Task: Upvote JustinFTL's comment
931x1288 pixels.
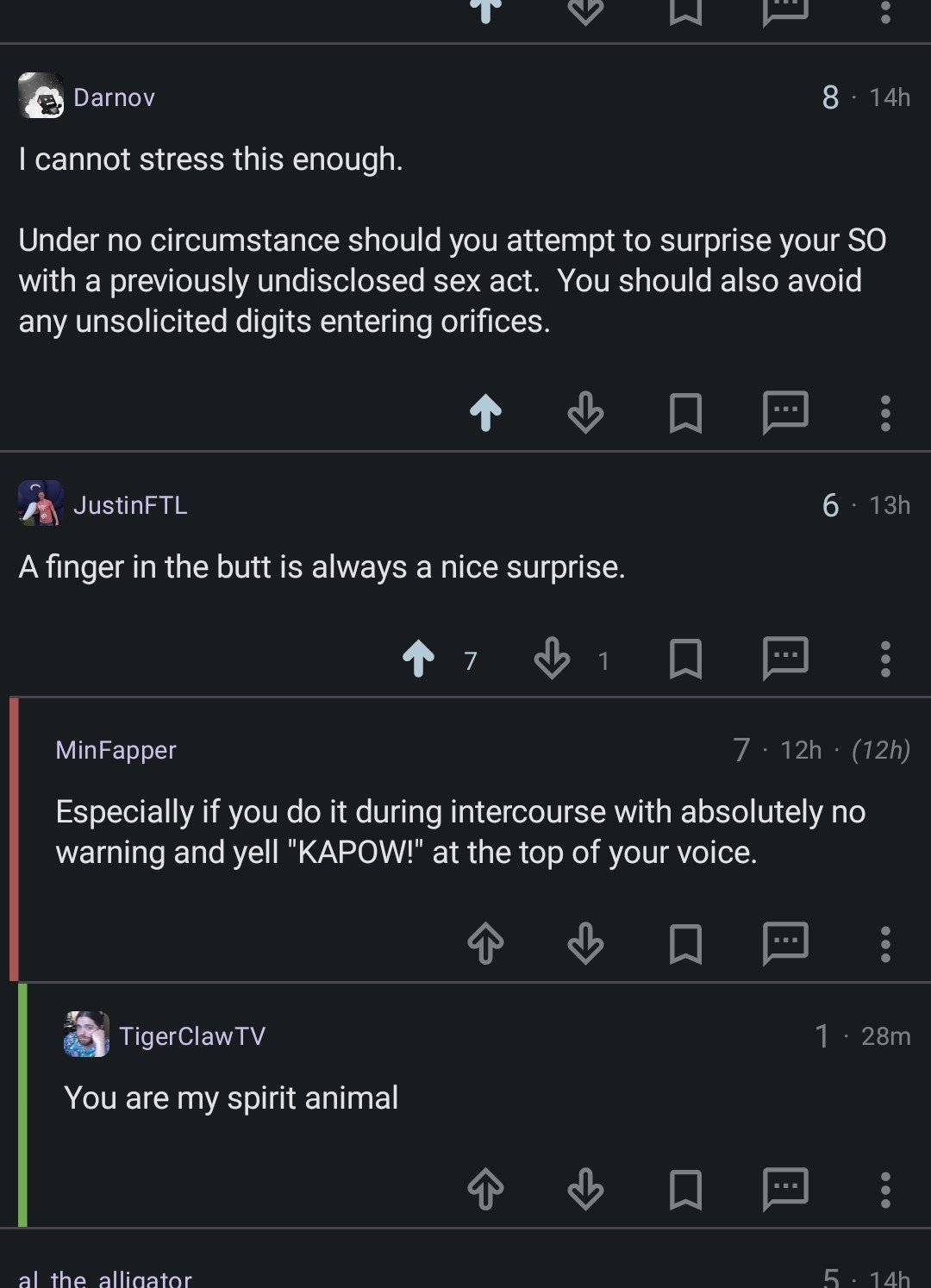Action: pos(419,660)
